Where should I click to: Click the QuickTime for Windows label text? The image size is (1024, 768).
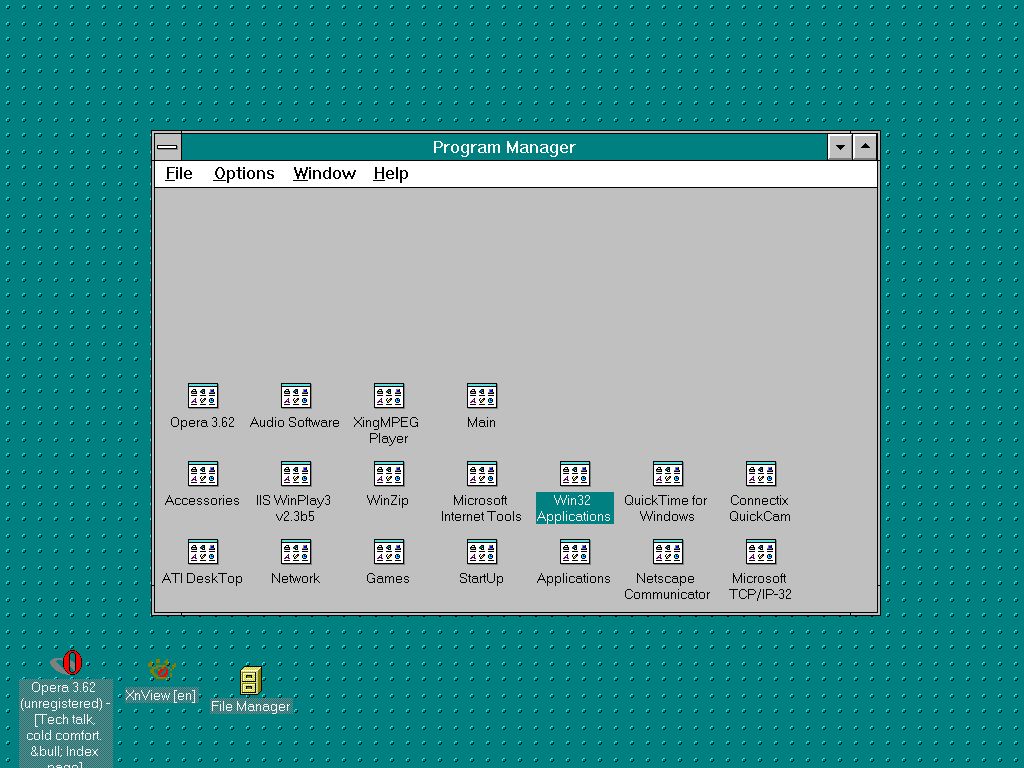[x=666, y=508]
